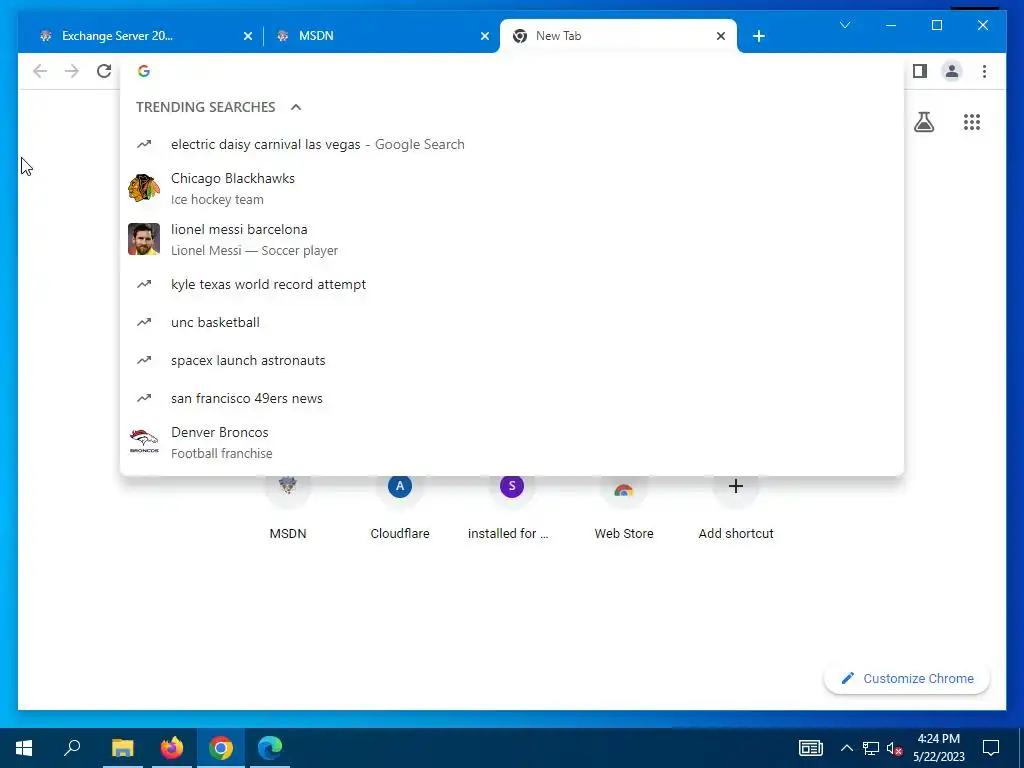The height and width of the screenshot is (768, 1024).
Task: Close the Exchange Server tab
Action: pyautogui.click(x=248, y=37)
